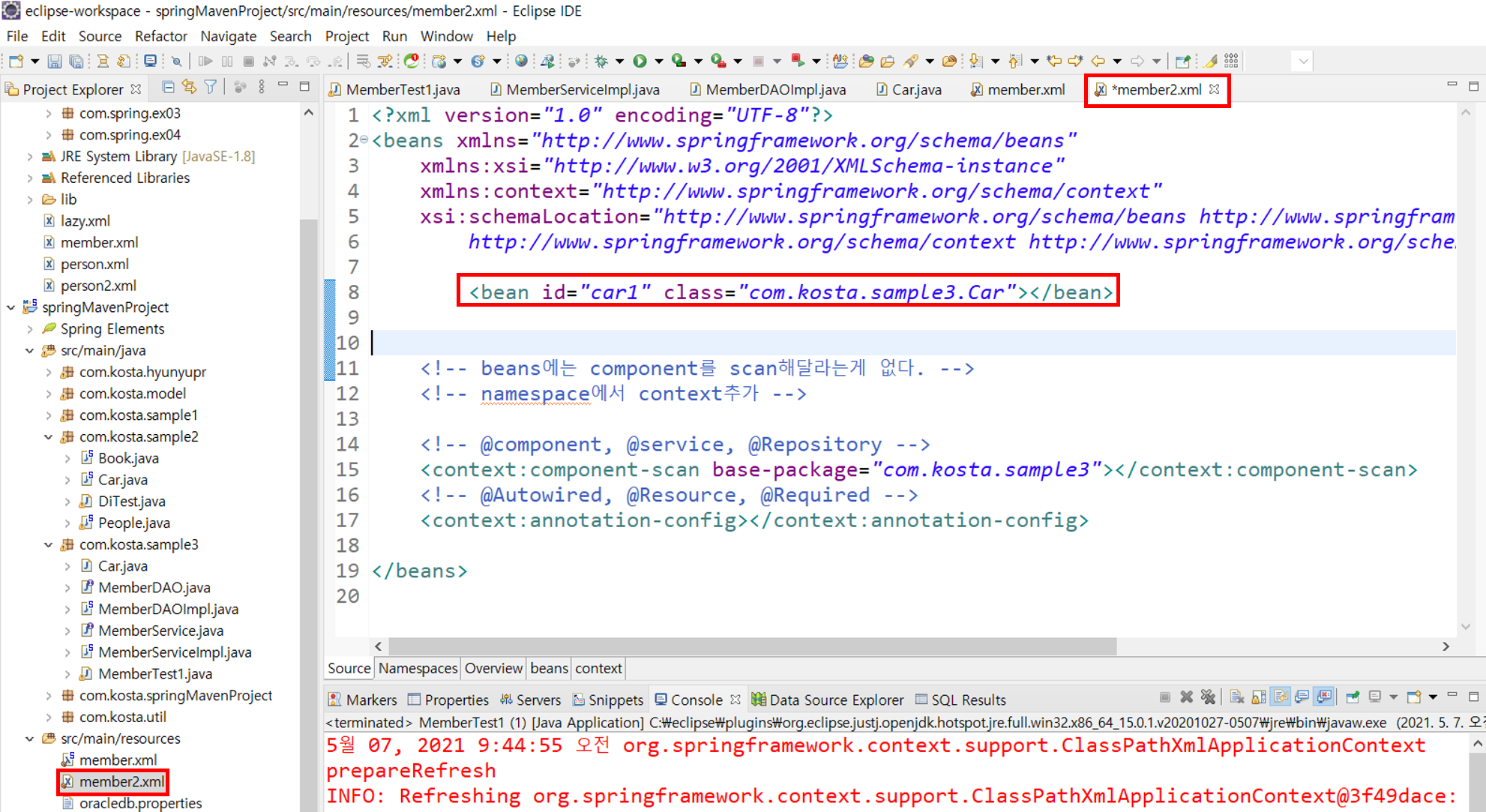The image size is (1486, 812).
Task: Click the Debug bug icon
Action: pos(601,61)
